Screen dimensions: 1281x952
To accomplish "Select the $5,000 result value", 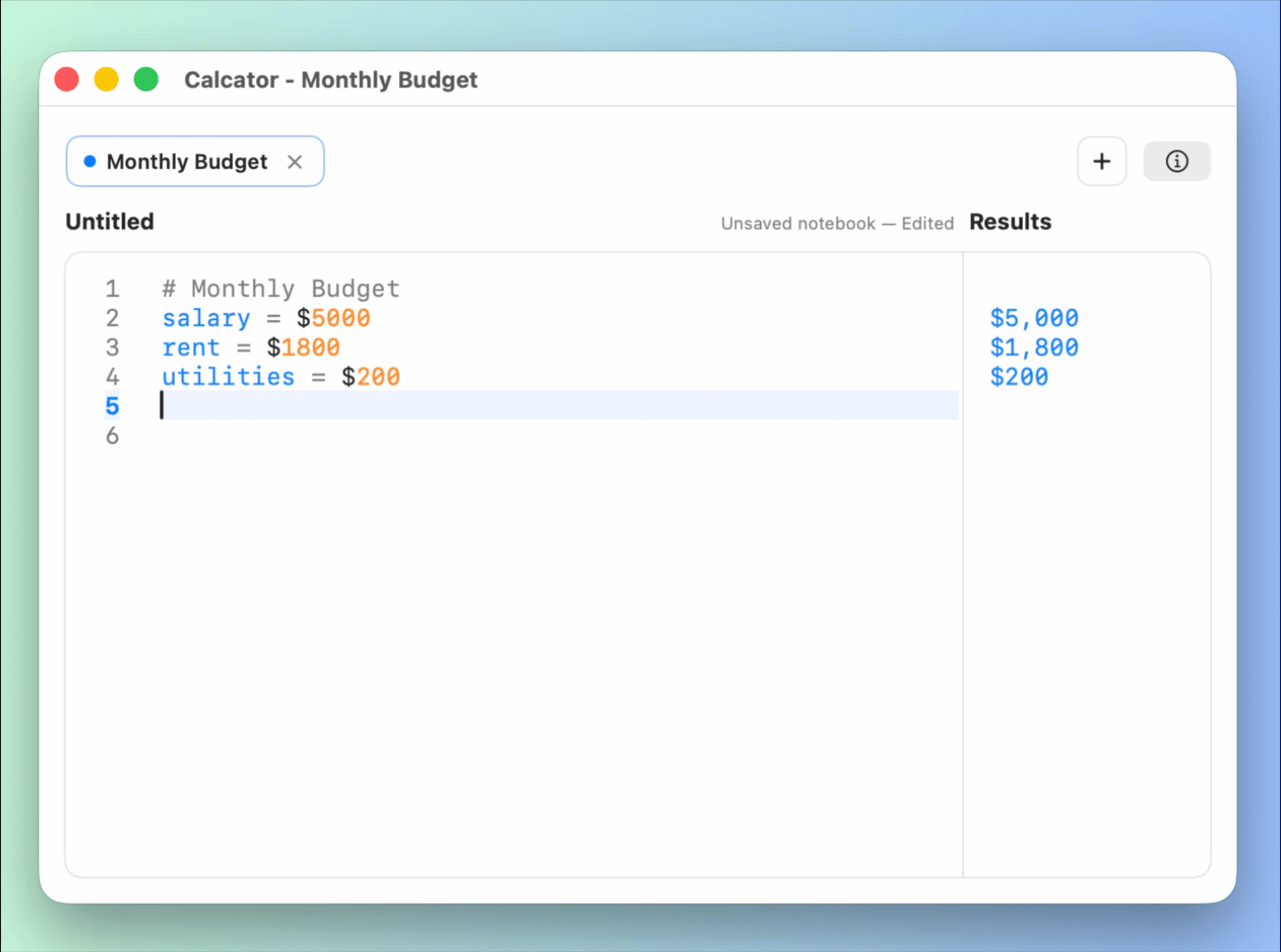I will point(1034,318).
